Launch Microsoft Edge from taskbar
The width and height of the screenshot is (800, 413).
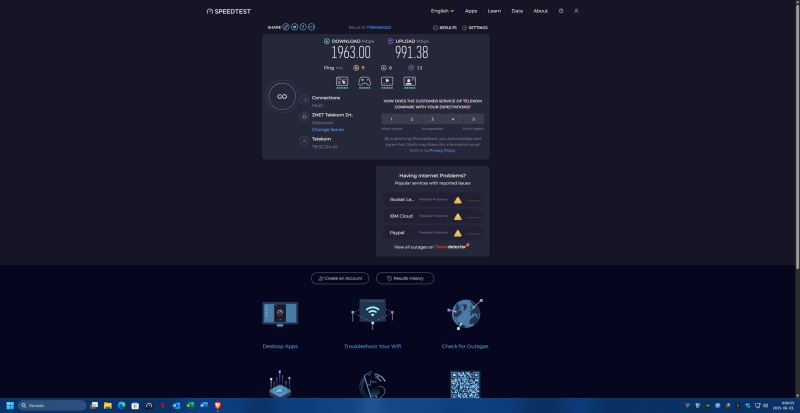[121, 405]
